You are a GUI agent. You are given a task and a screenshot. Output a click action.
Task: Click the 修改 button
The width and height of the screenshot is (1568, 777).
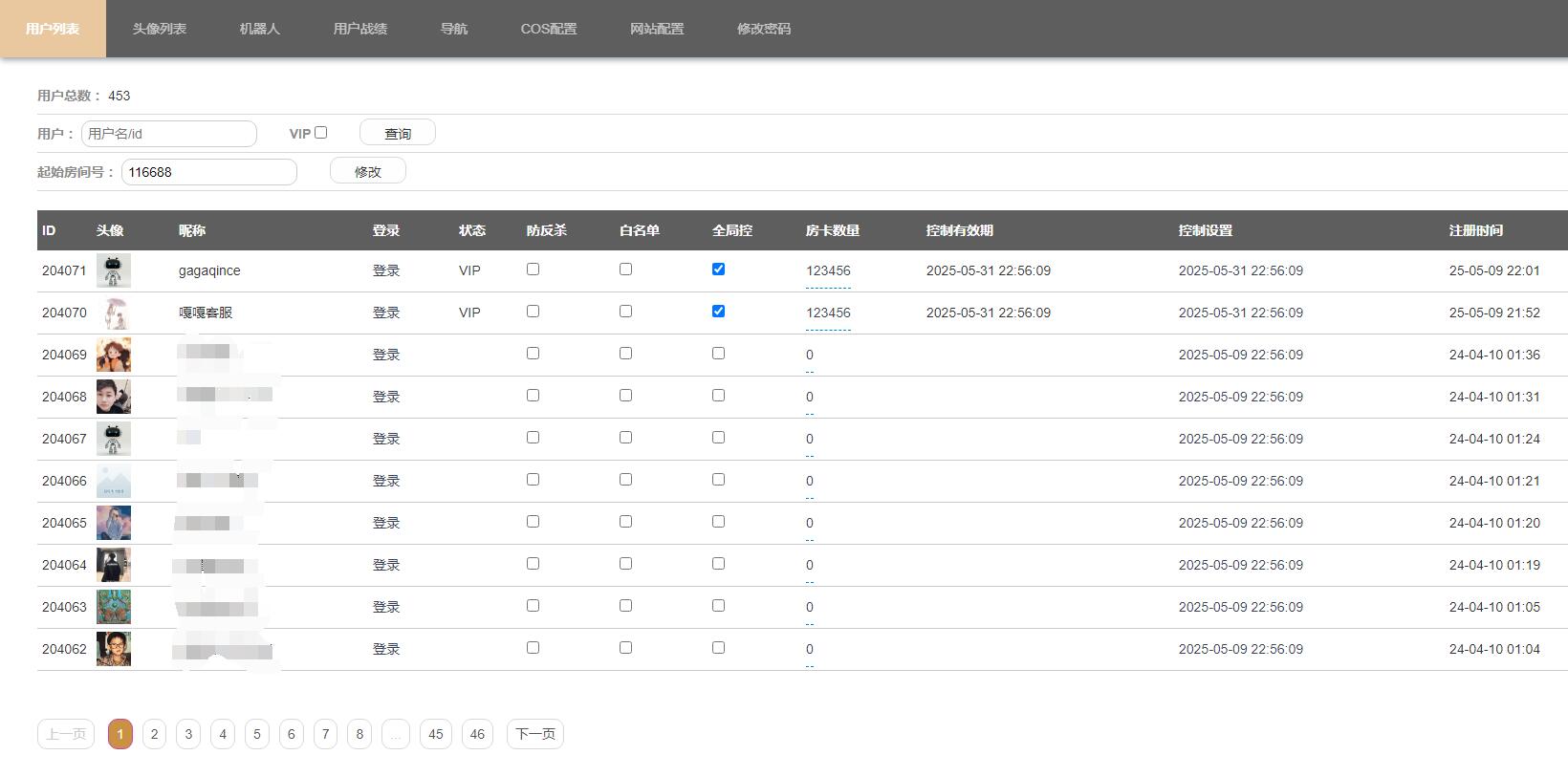(x=368, y=171)
